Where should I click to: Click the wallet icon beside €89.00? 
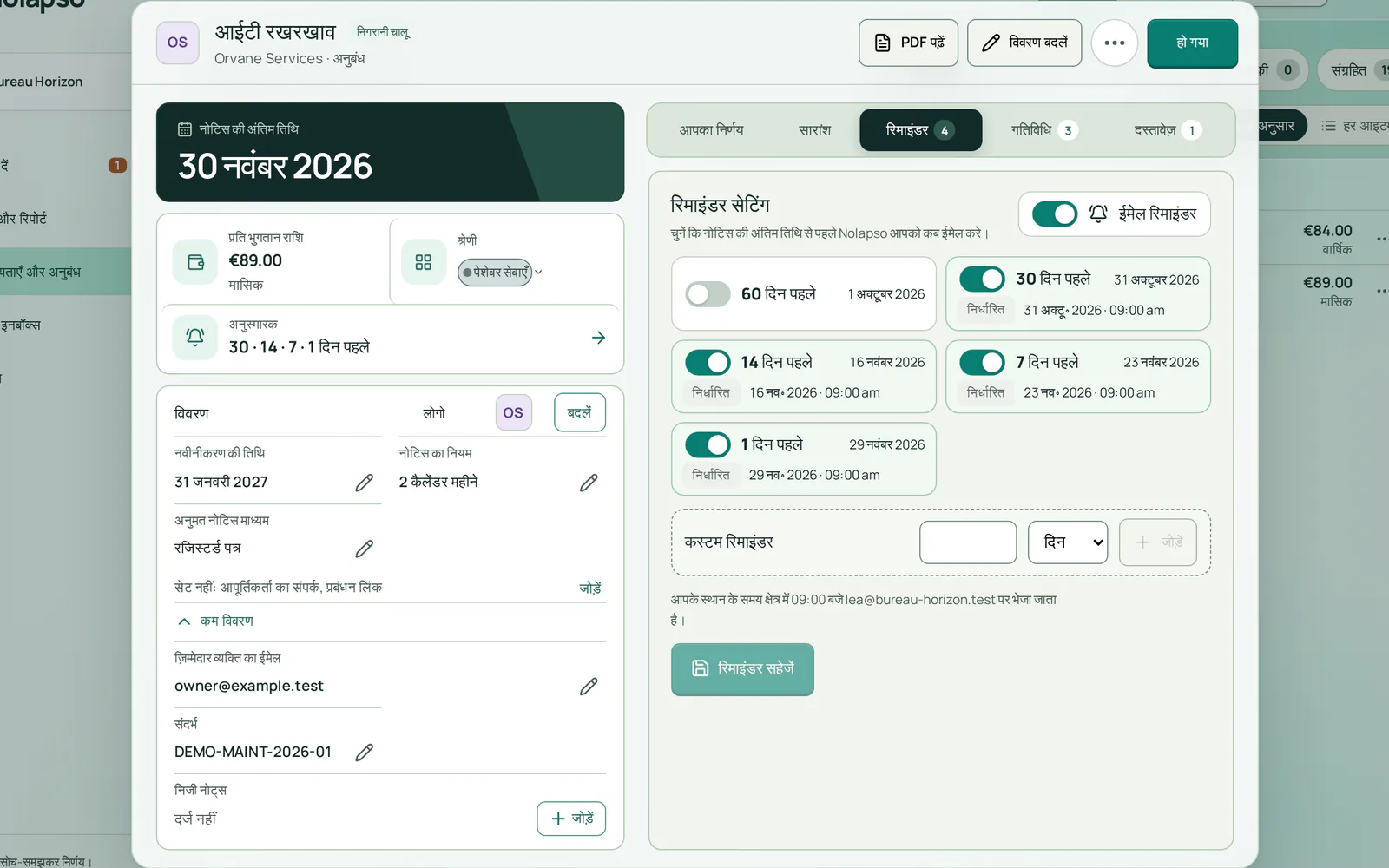click(195, 262)
